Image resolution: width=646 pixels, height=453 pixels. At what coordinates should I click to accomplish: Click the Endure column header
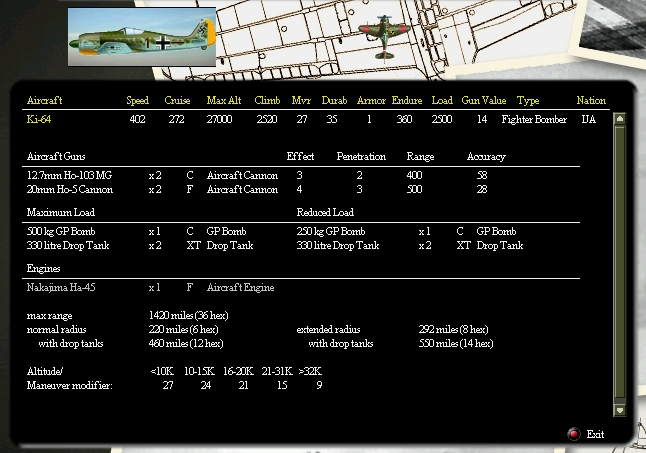pos(407,100)
